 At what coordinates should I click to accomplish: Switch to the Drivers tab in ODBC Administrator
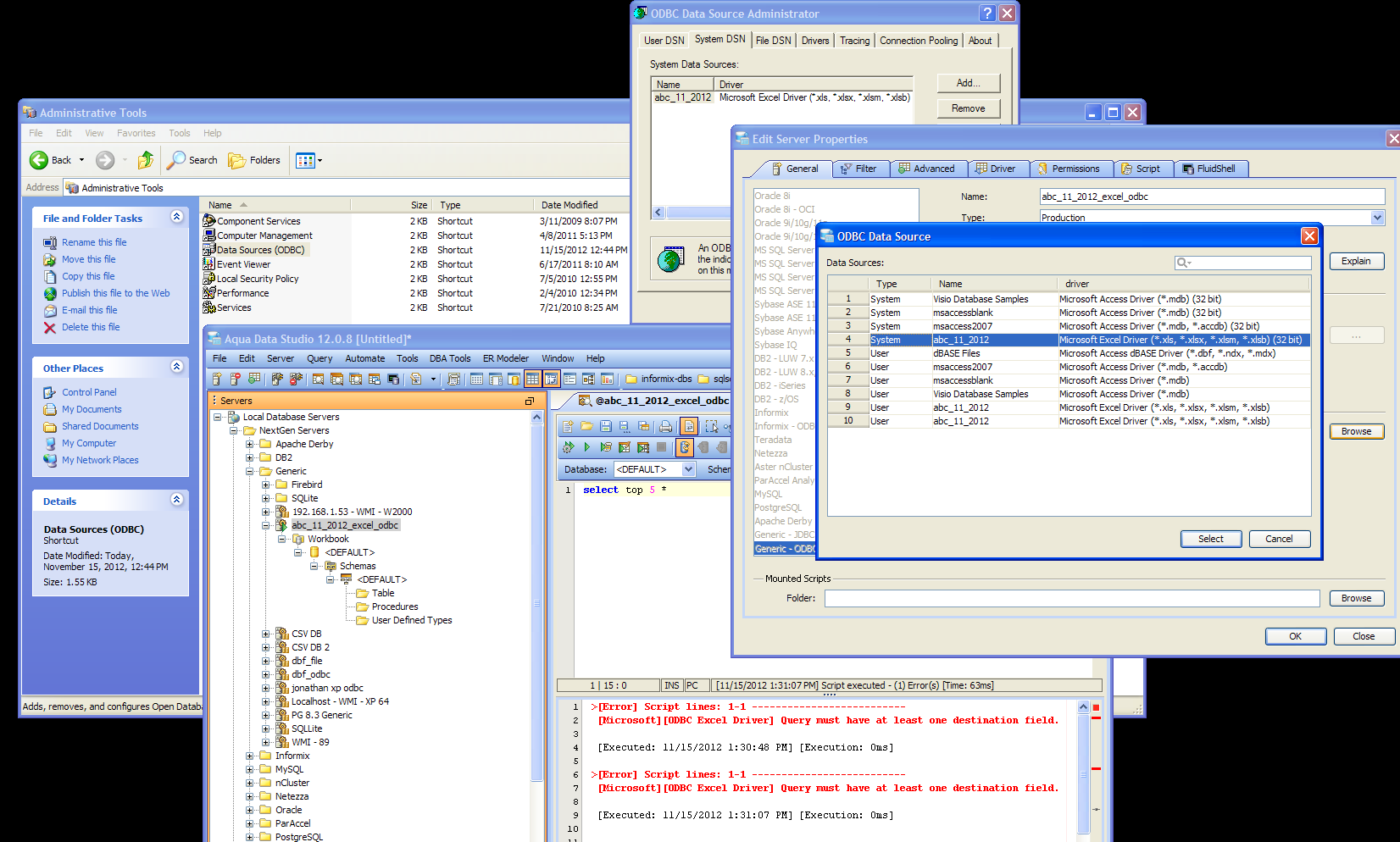[x=815, y=41]
